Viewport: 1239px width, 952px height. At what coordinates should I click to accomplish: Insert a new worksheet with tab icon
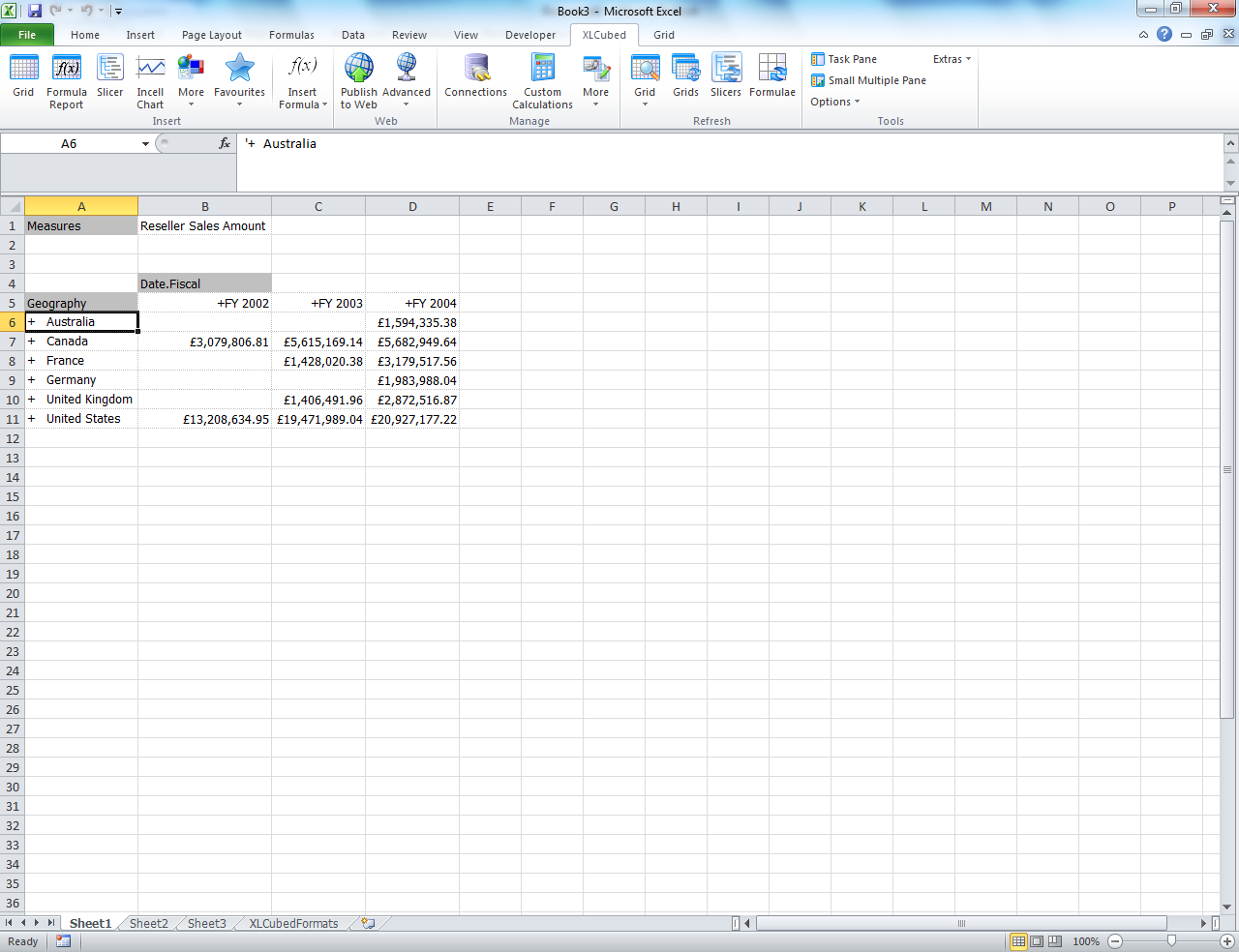pyautogui.click(x=369, y=923)
